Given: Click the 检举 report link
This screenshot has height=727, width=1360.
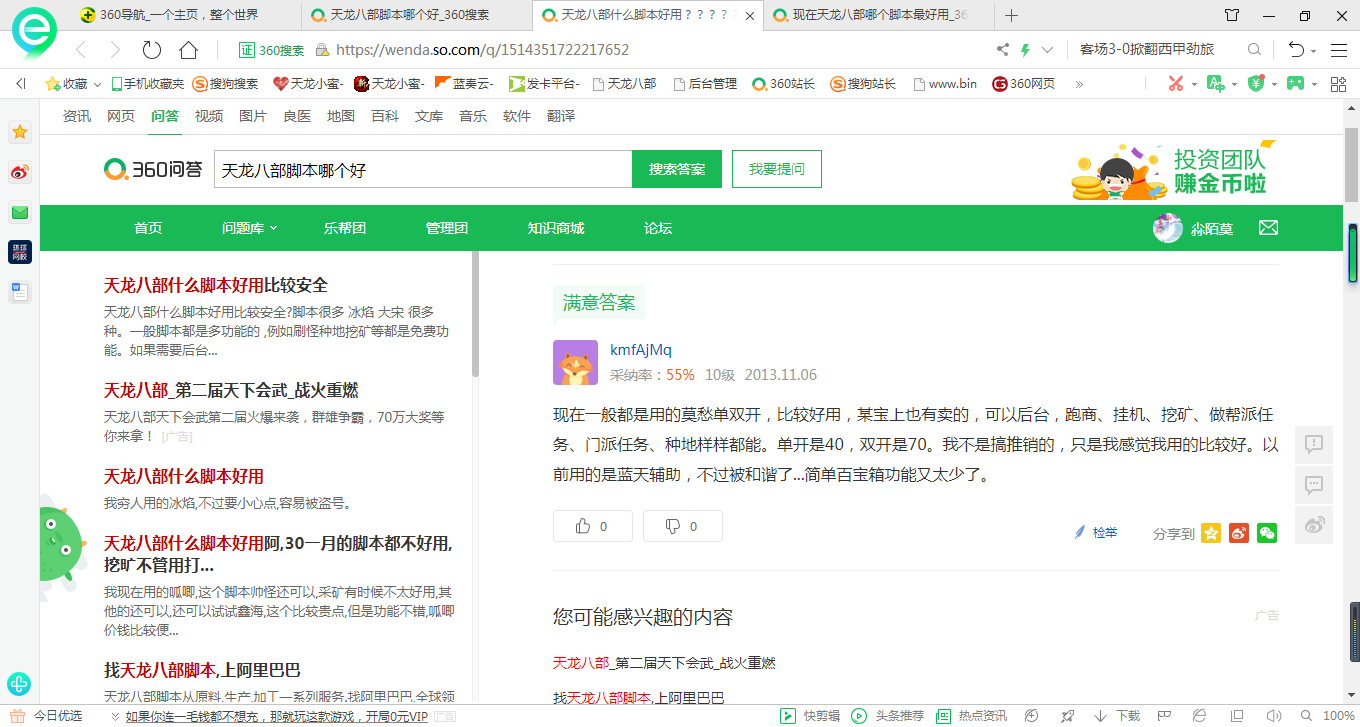Looking at the screenshot, I should coord(1096,533).
